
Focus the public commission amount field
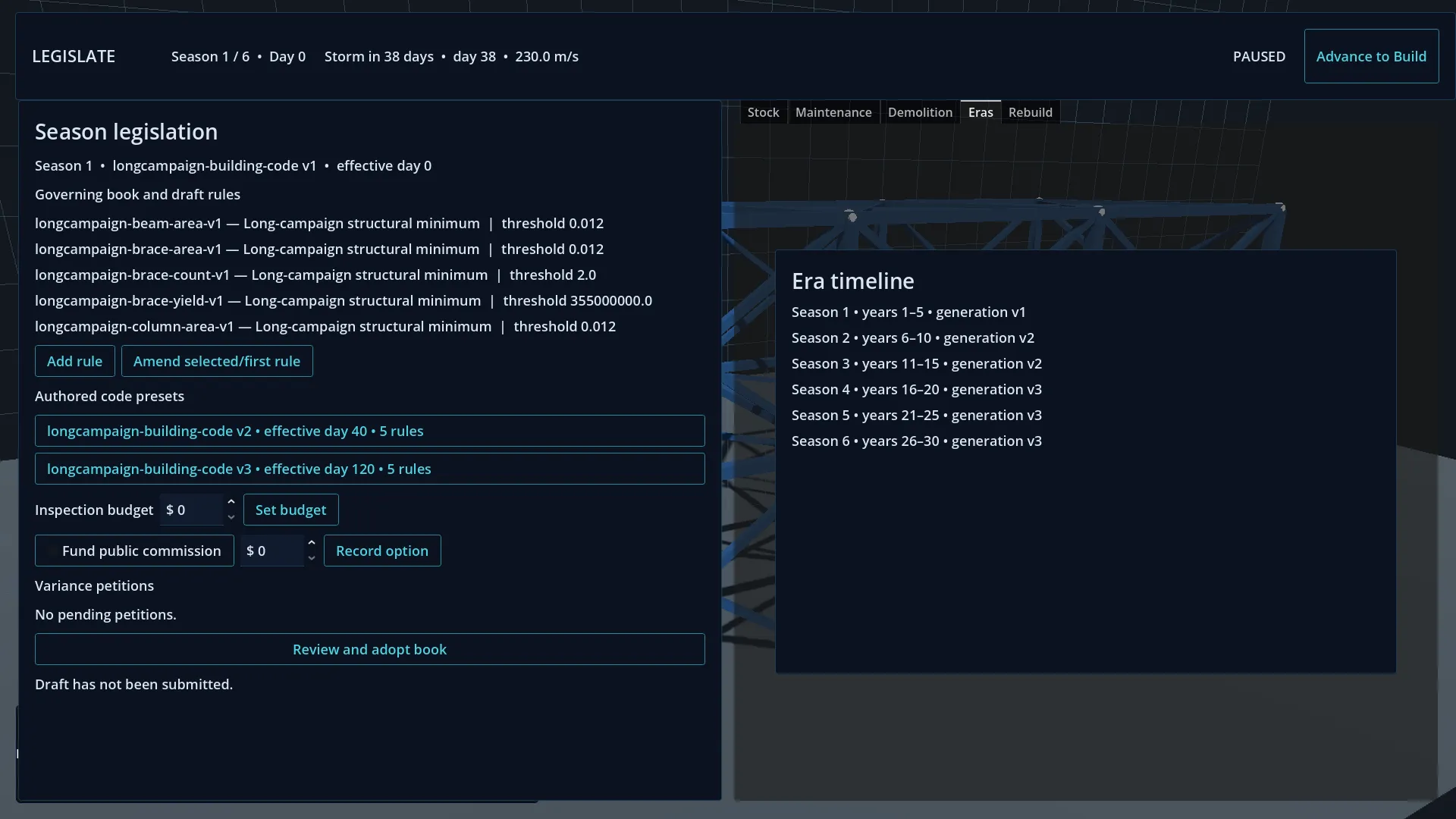click(271, 551)
